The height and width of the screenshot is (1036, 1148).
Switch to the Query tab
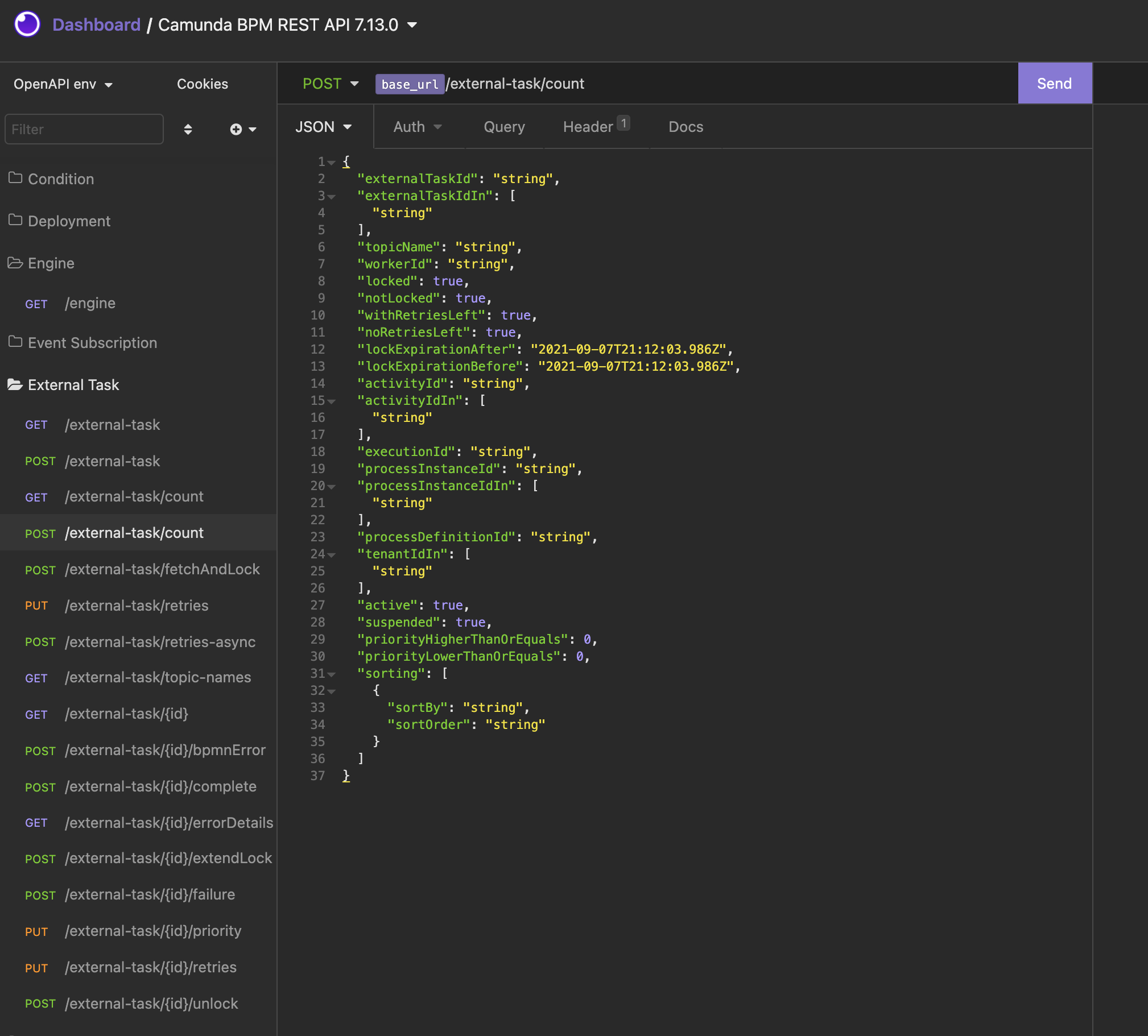point(504,127)
